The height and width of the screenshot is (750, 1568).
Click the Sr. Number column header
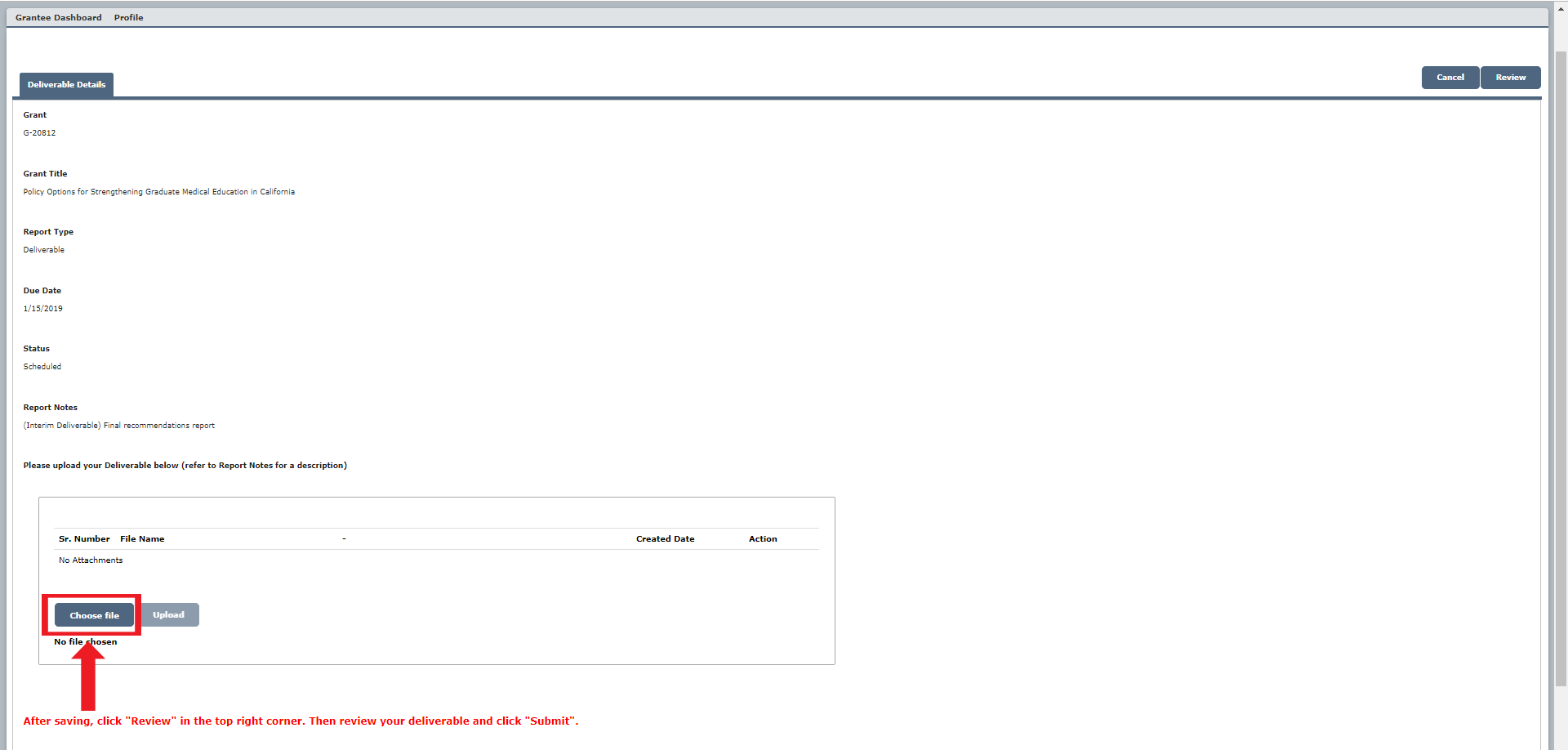tap(84, 539)
